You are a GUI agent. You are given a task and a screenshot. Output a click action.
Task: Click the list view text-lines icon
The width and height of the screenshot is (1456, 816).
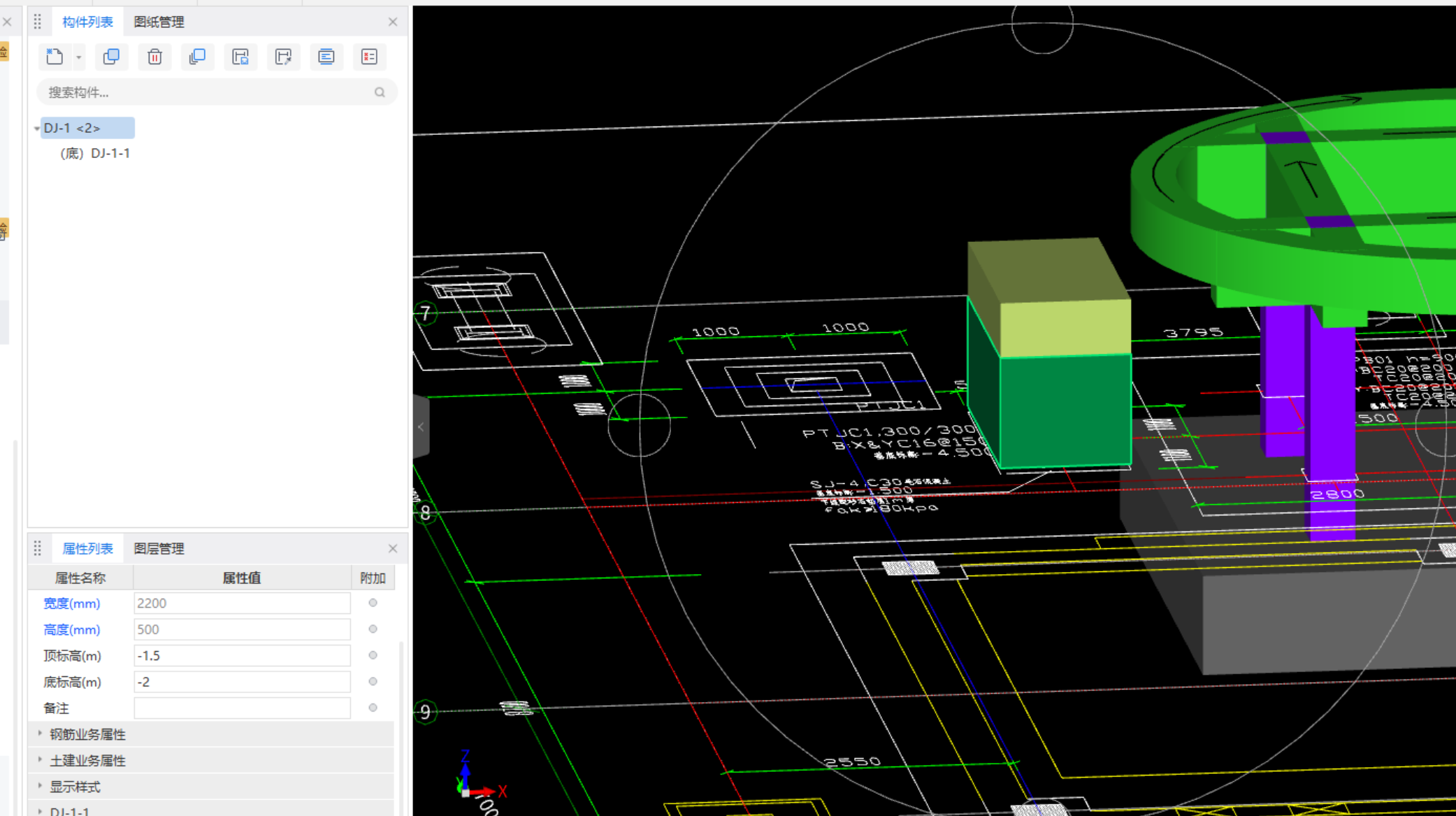click(326, 57)
